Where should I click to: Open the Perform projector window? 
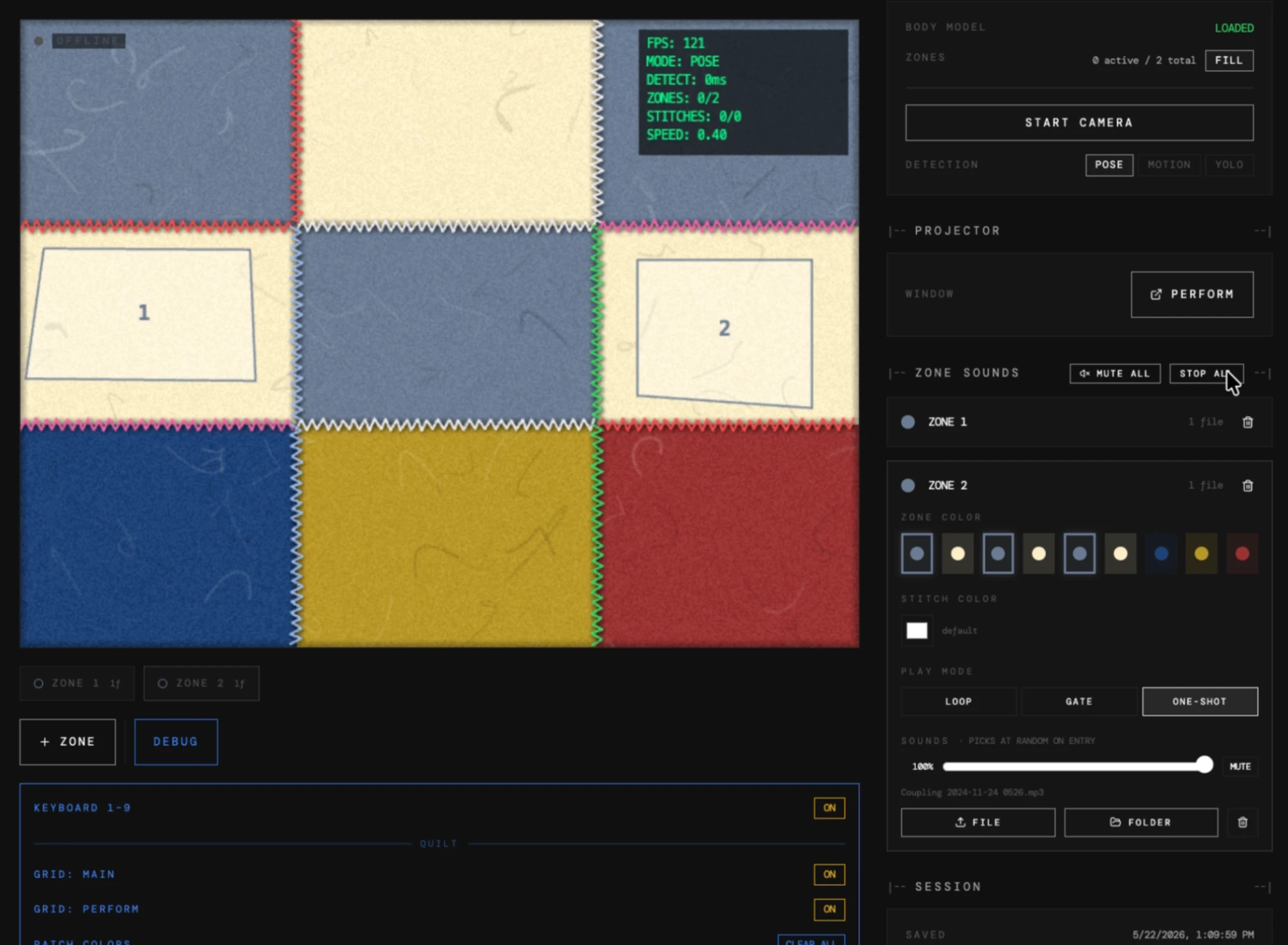coord(1192,294)
